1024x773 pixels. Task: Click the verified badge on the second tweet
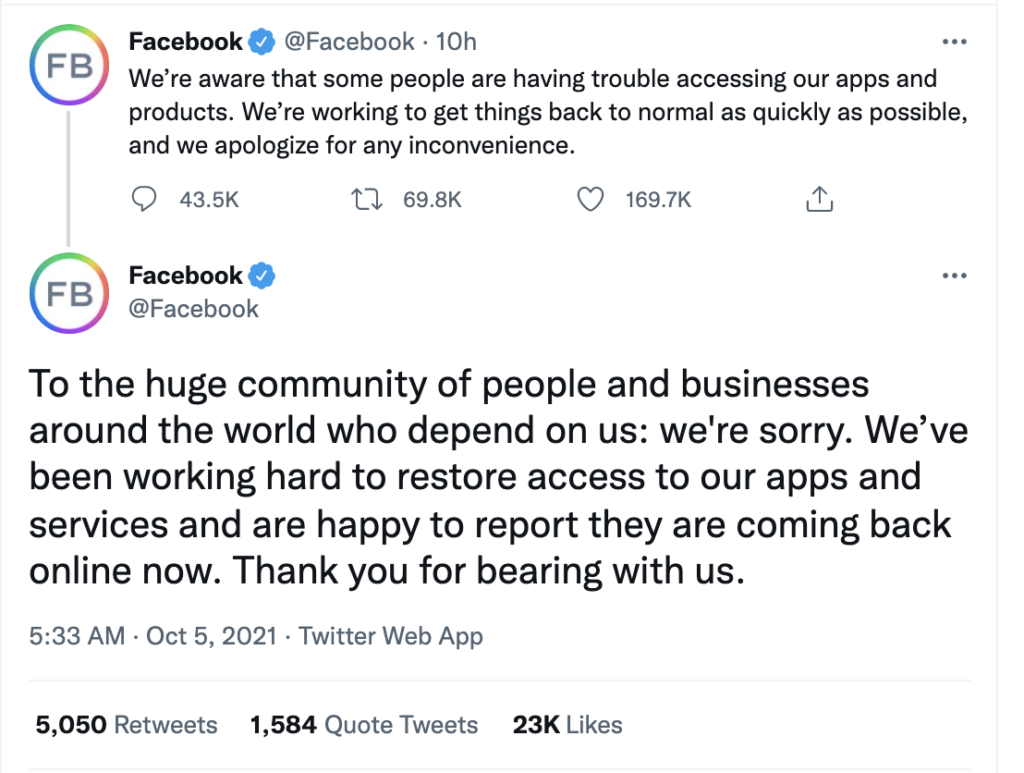262,276
